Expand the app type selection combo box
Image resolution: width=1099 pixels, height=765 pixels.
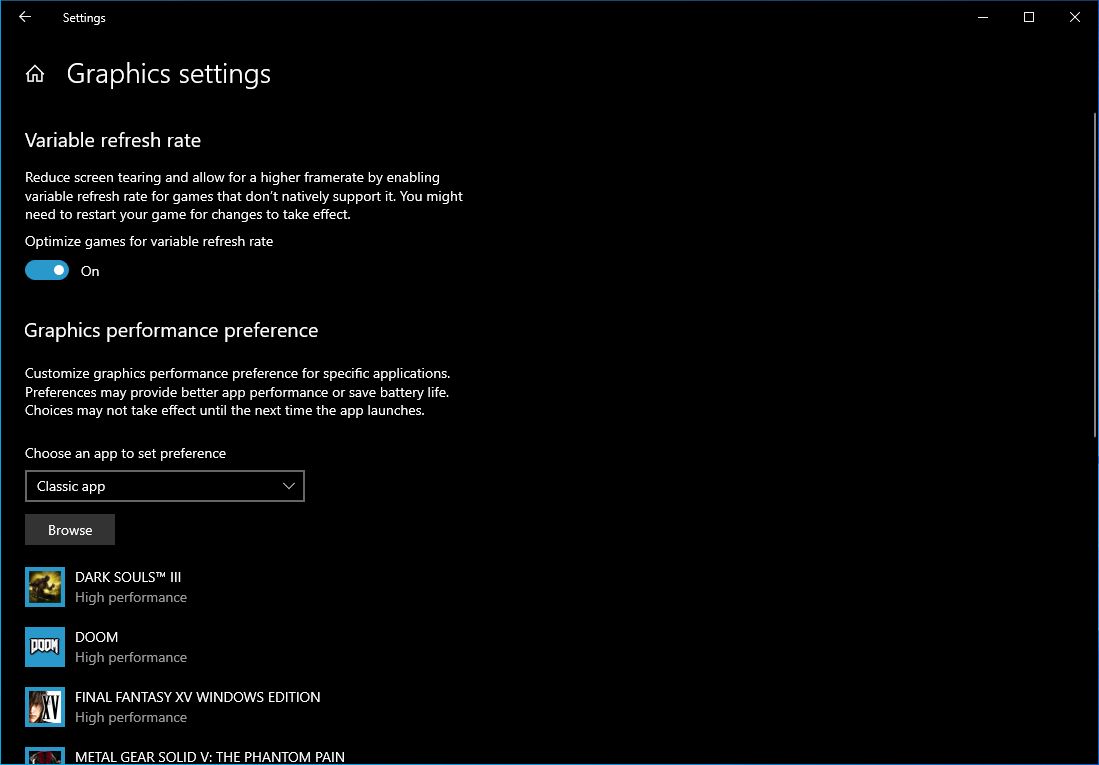164,486
